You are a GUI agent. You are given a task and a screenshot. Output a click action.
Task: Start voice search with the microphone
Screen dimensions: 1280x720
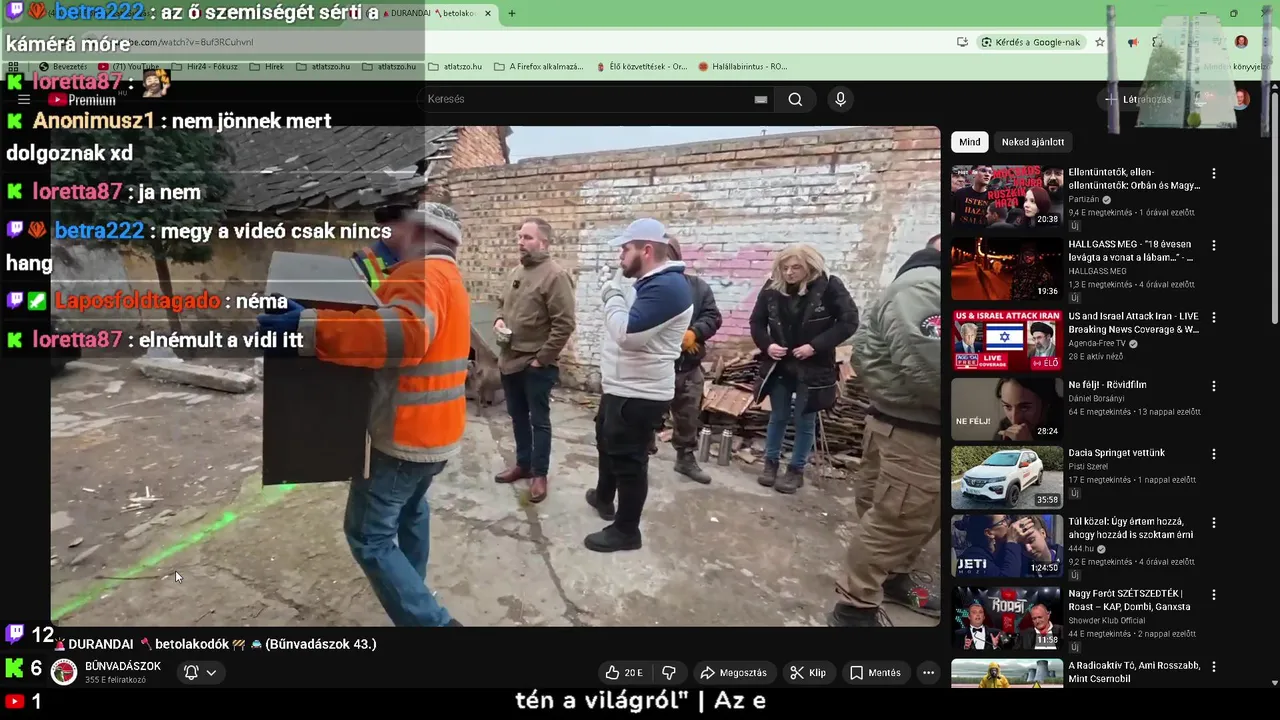840,99
